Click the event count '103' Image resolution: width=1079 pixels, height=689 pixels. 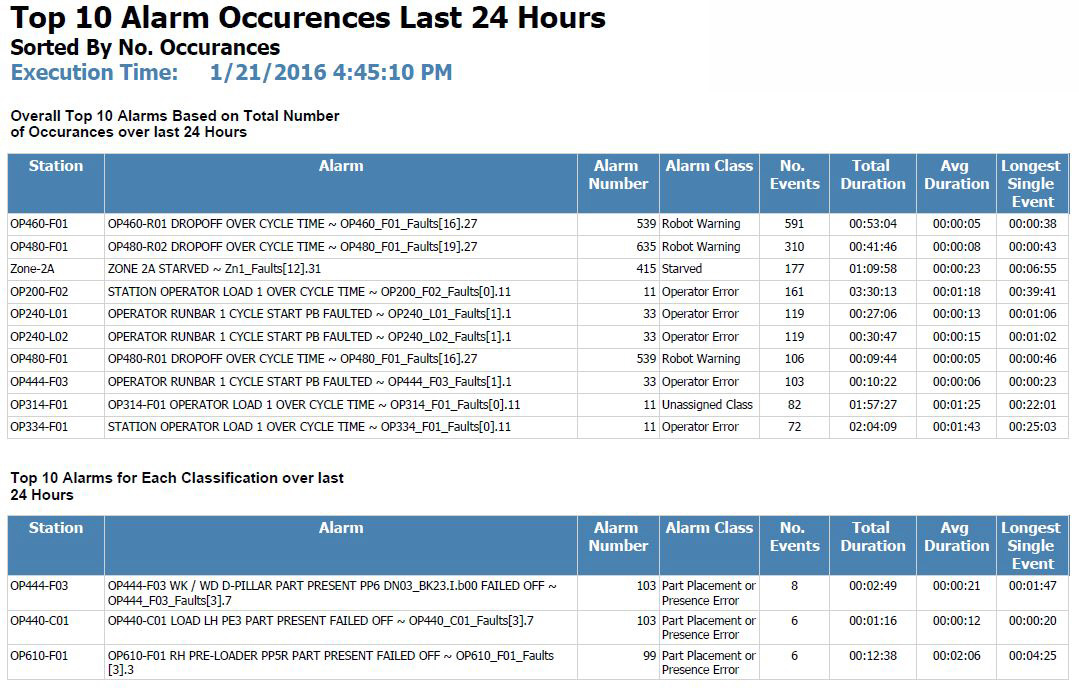point(794,381)
